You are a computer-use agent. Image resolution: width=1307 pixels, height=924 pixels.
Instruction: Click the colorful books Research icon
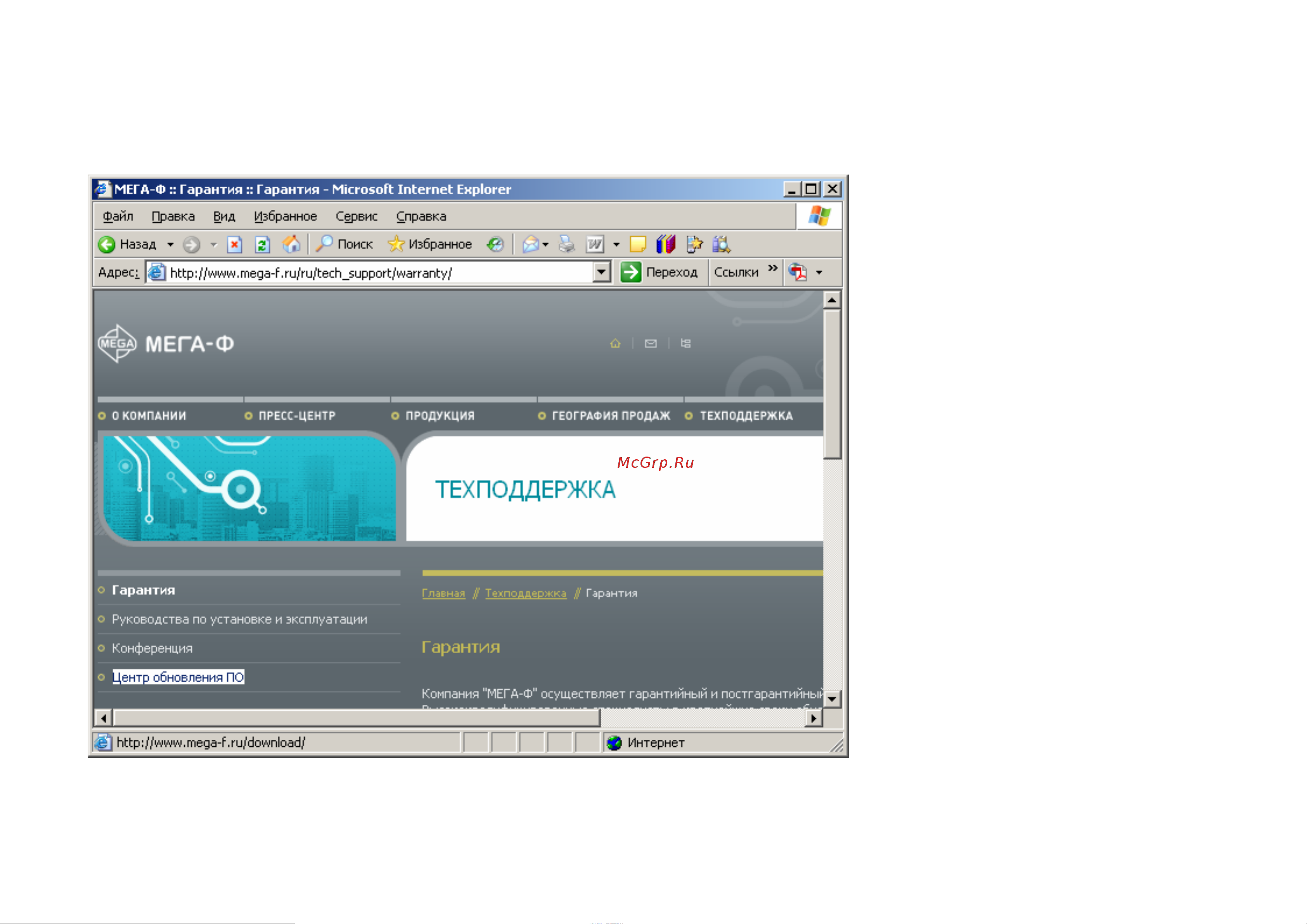point(665,244)
